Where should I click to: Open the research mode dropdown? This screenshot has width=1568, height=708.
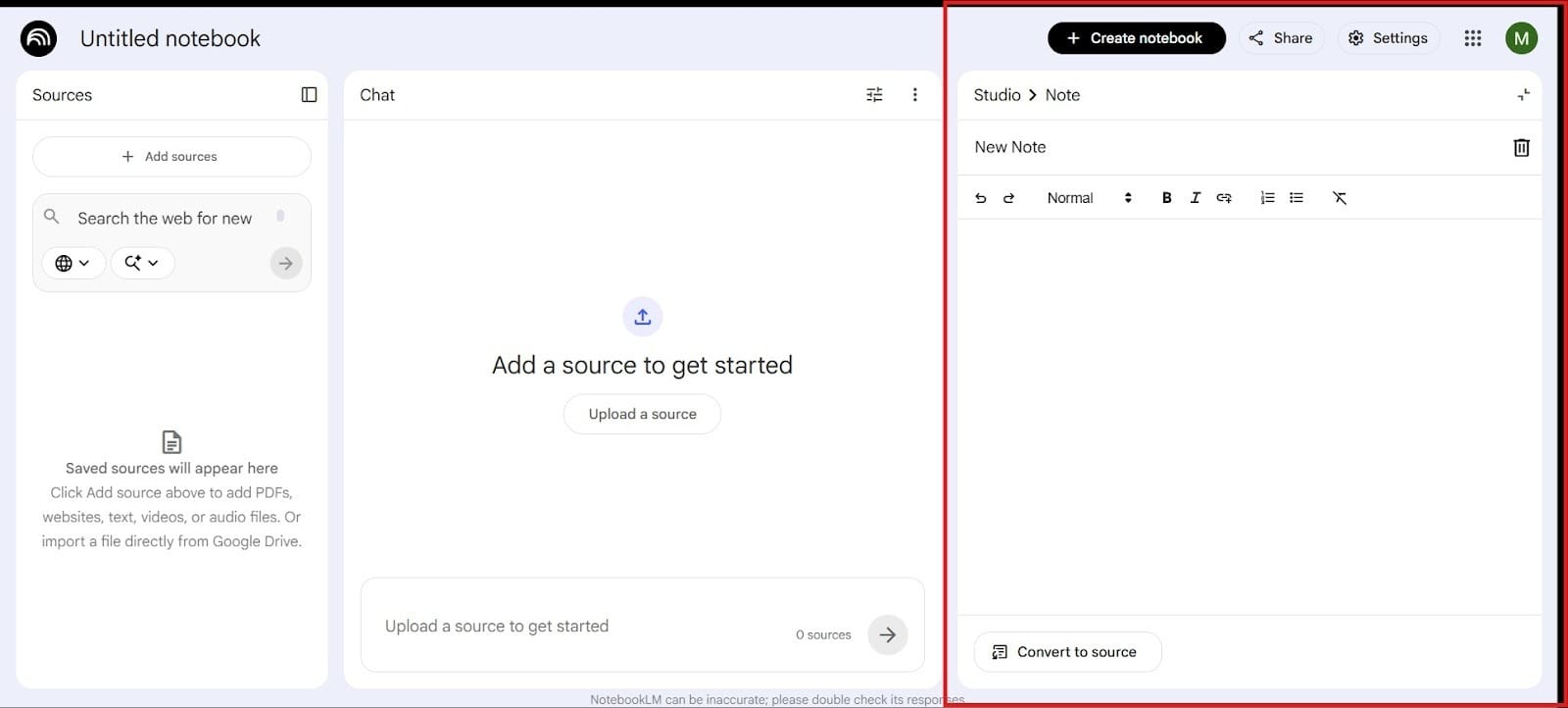142,263
